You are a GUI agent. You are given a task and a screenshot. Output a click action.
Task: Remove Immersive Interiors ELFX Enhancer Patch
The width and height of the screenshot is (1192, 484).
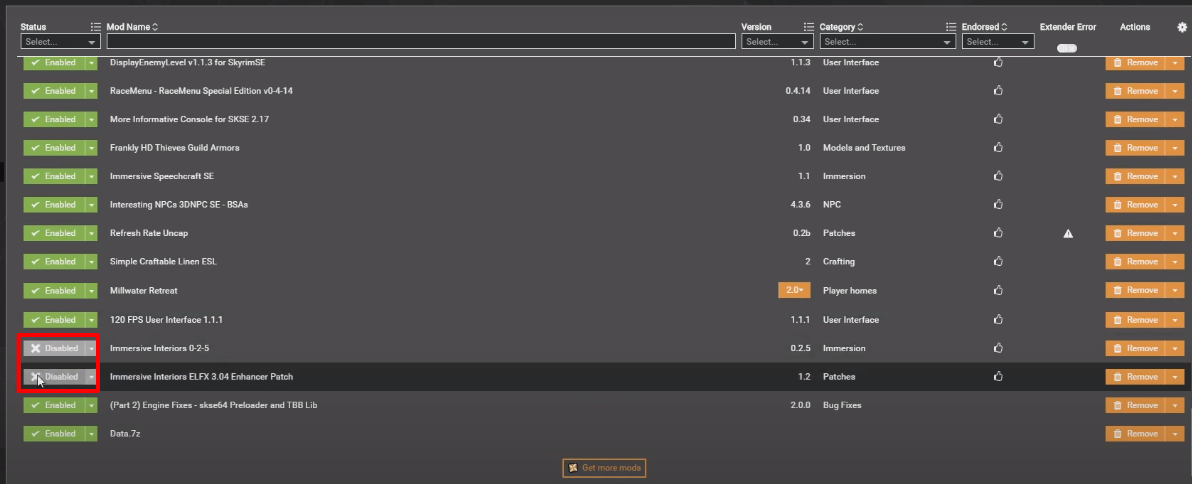1135,376
